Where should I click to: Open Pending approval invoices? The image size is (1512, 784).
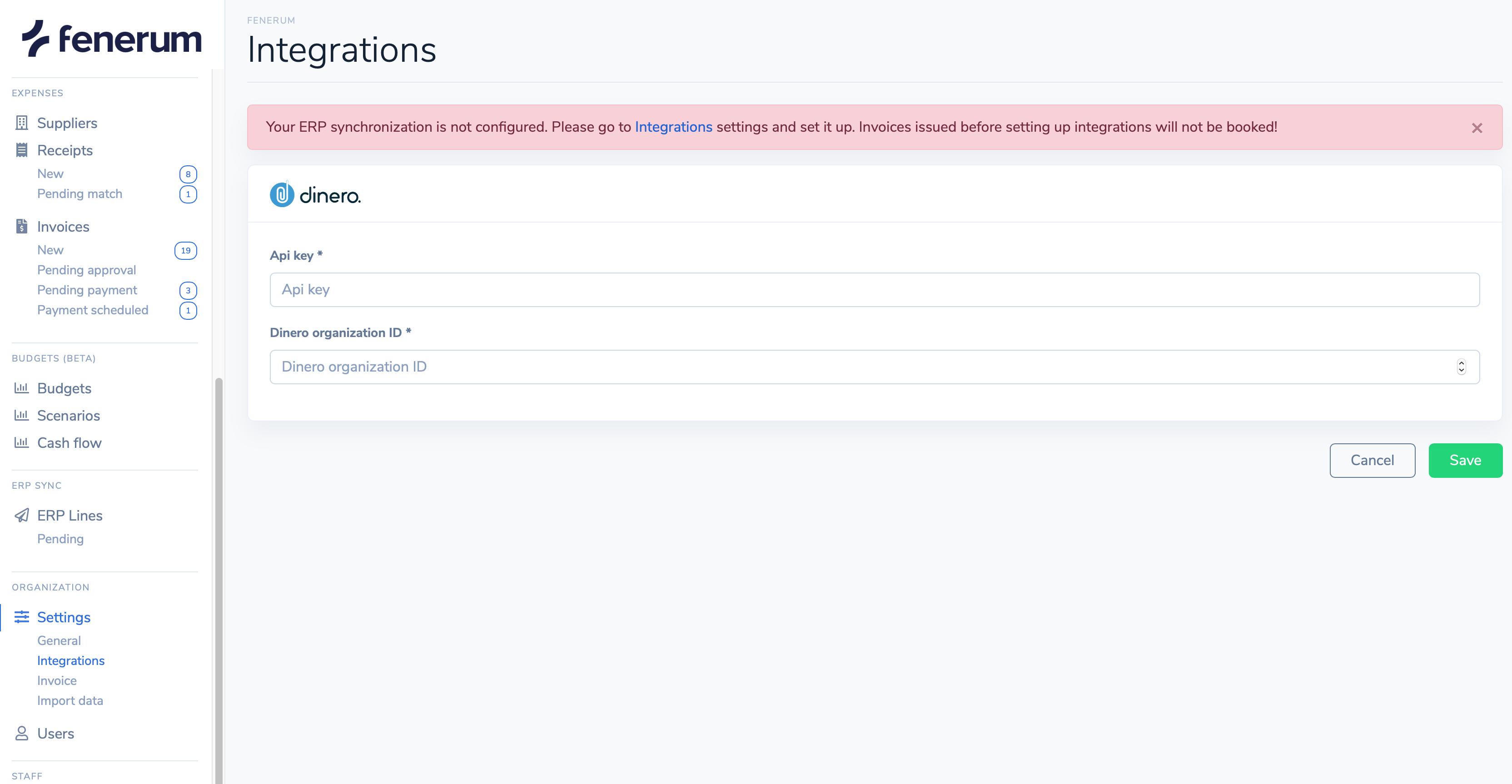click(86, 270)
